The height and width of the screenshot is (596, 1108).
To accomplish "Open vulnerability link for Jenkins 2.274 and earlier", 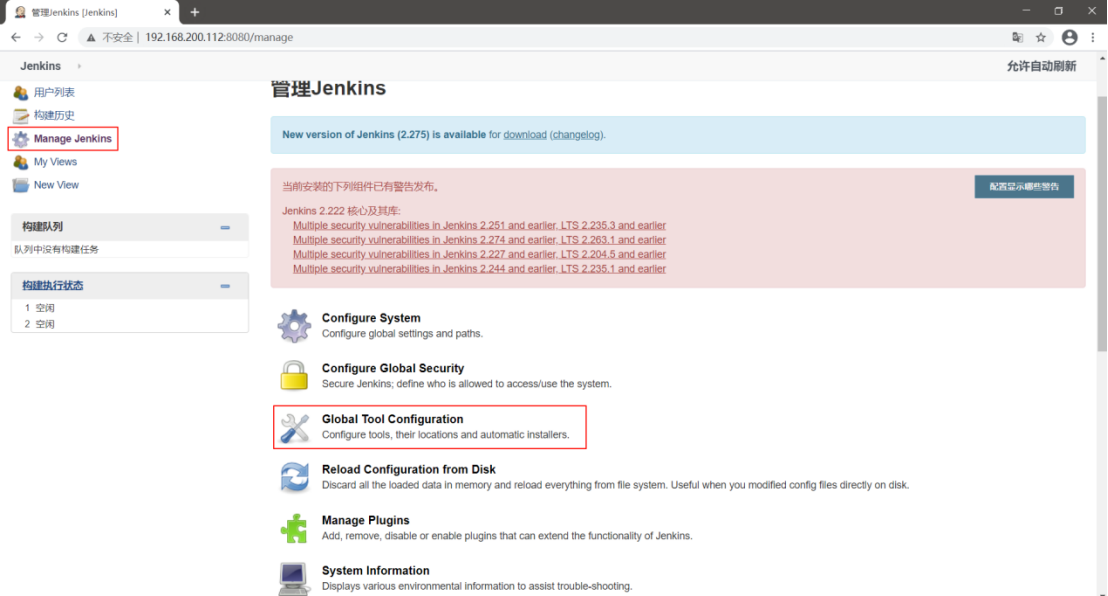I will (479, 240).
